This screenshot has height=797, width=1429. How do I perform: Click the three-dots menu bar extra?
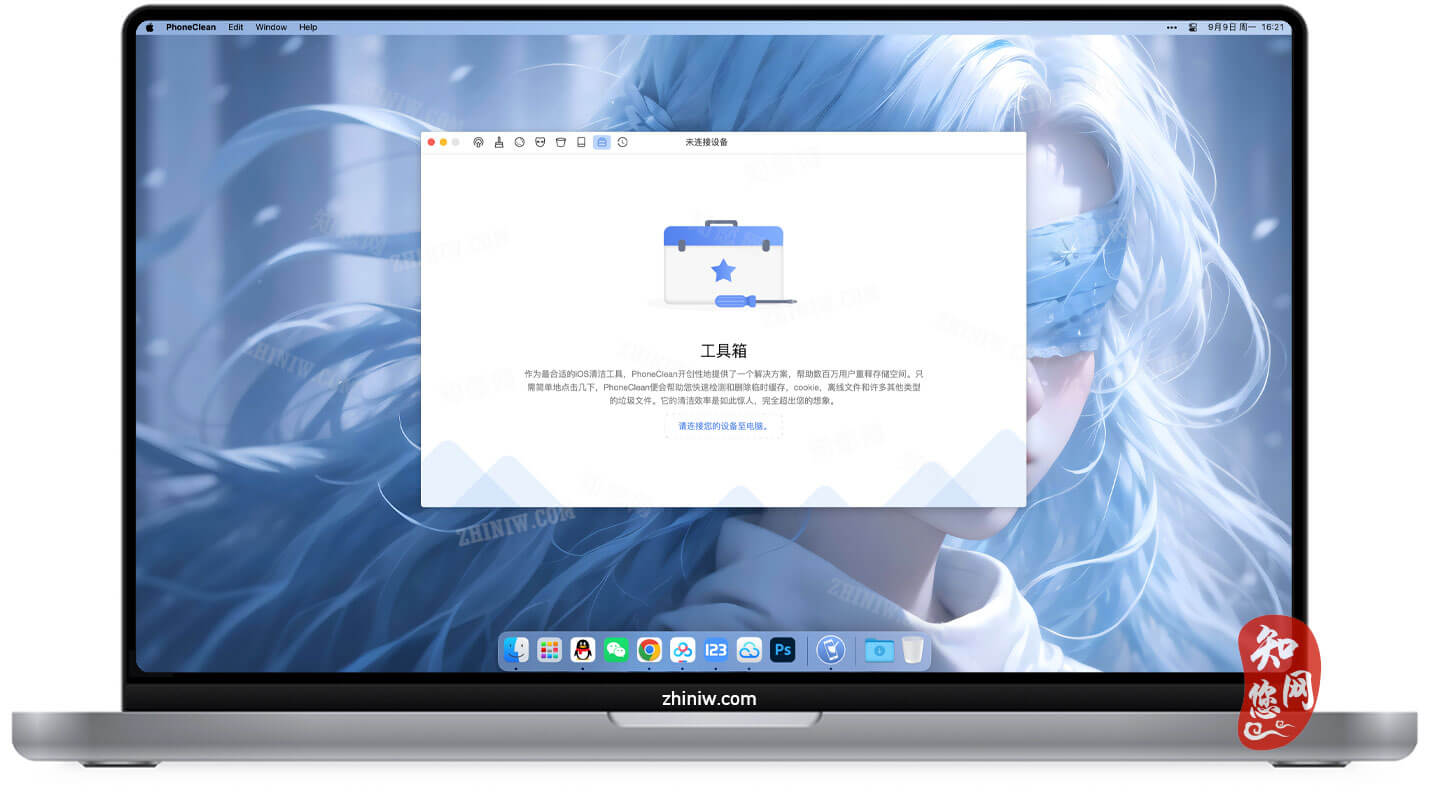click(x=1172, y=27)
